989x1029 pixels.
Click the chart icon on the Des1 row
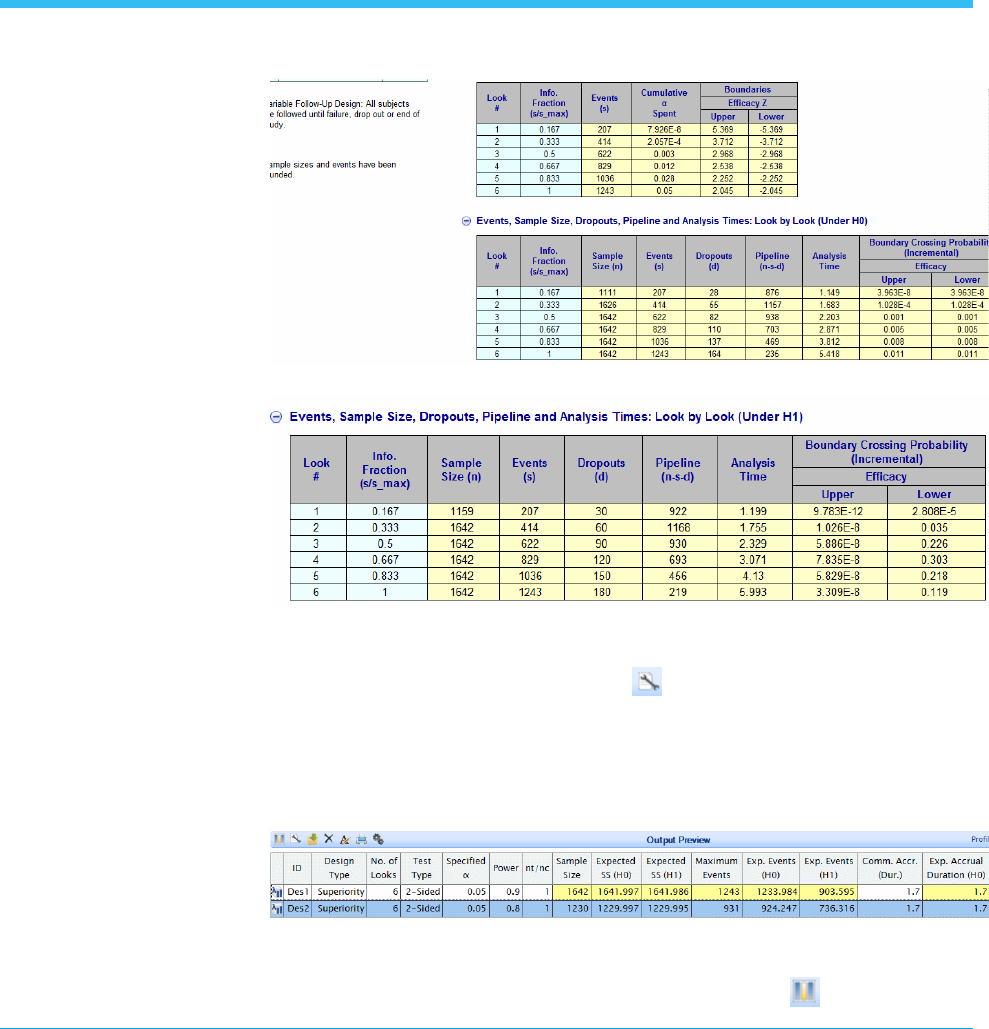[276, 892]
